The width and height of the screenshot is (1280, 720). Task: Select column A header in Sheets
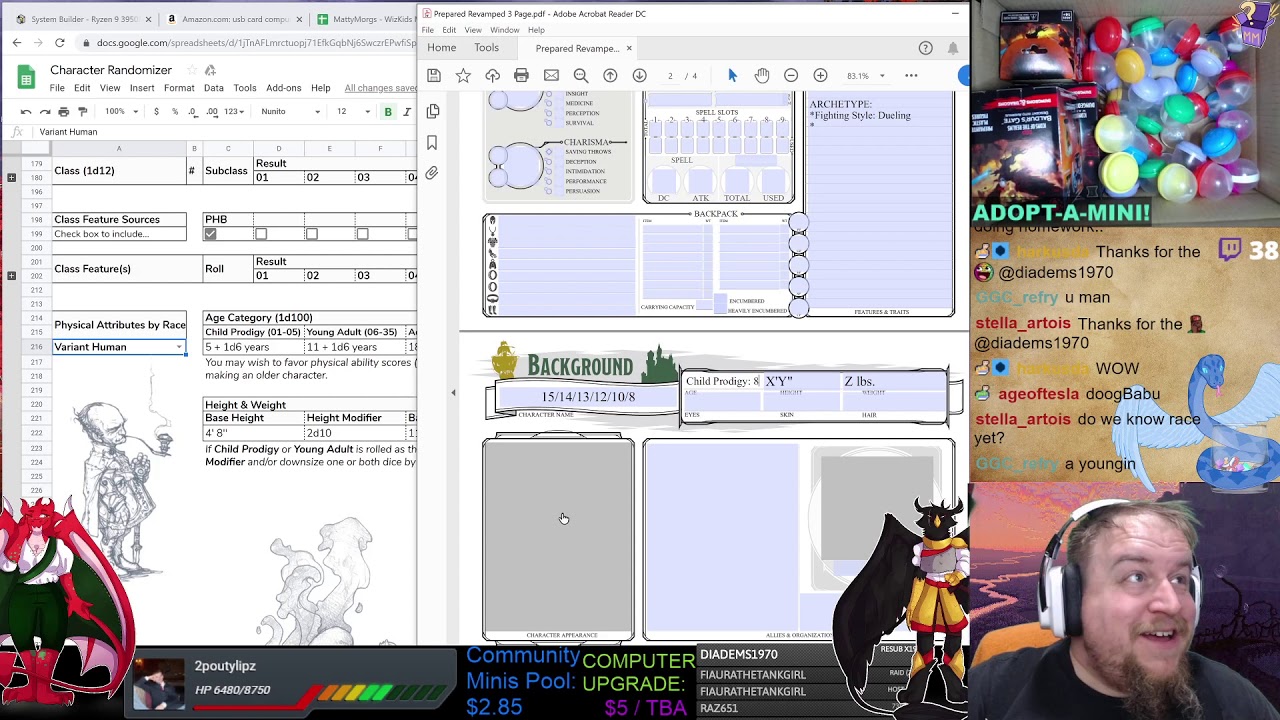118,149
